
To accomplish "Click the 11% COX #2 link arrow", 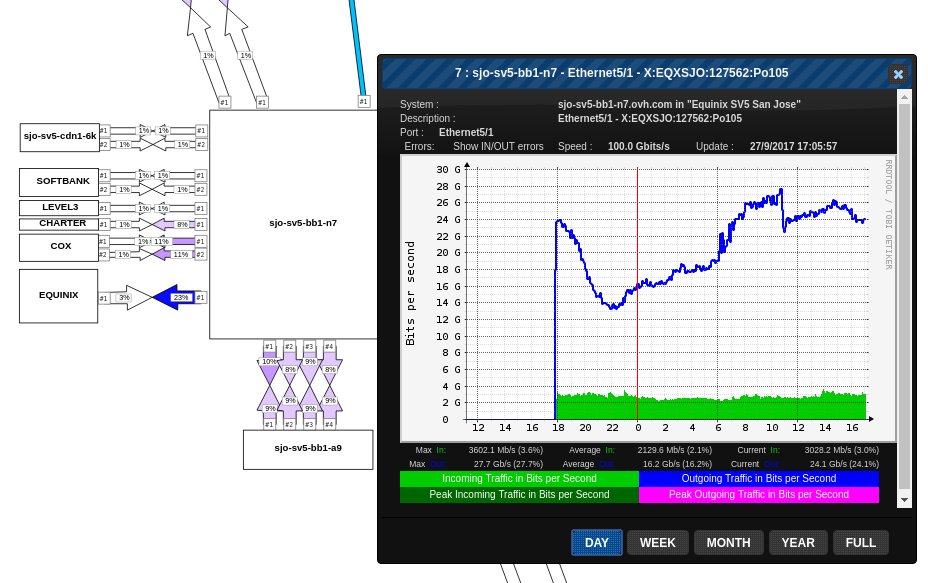I will coord(173,254).
